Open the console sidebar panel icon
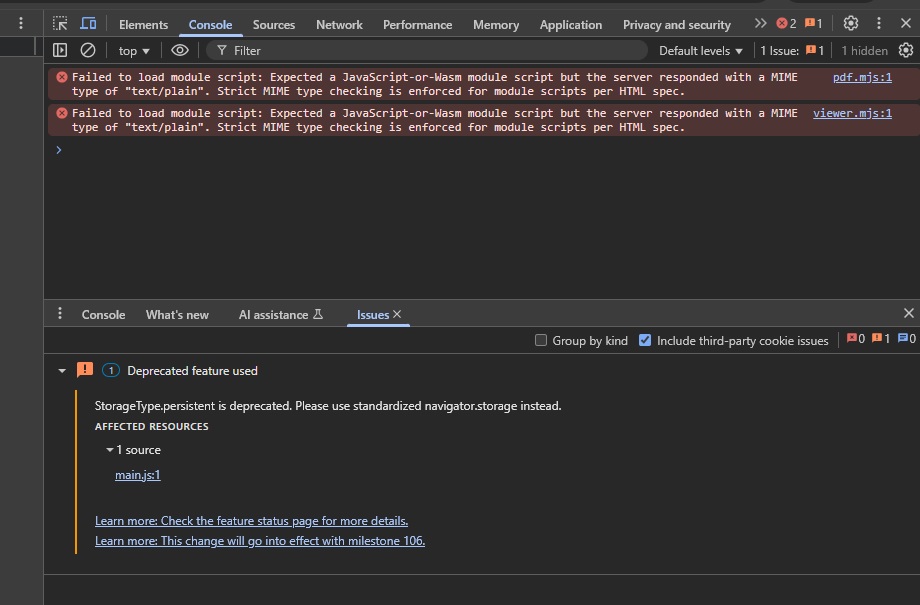Image resolution: width=920 pixels, height=605 pixels. (x=60, y=50)
